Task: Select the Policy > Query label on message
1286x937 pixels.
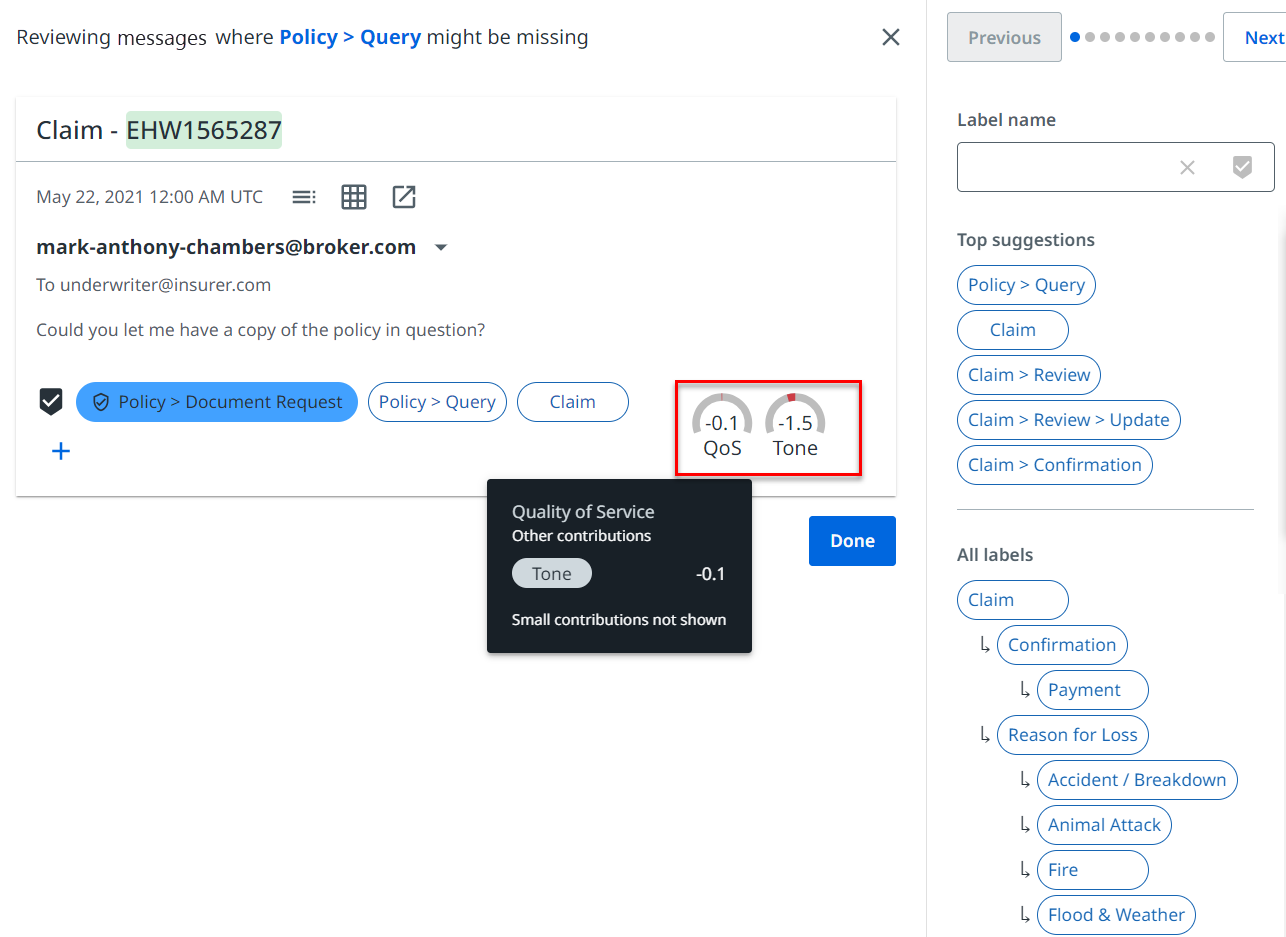Action: pyautogui.click(x=437, y=402)
